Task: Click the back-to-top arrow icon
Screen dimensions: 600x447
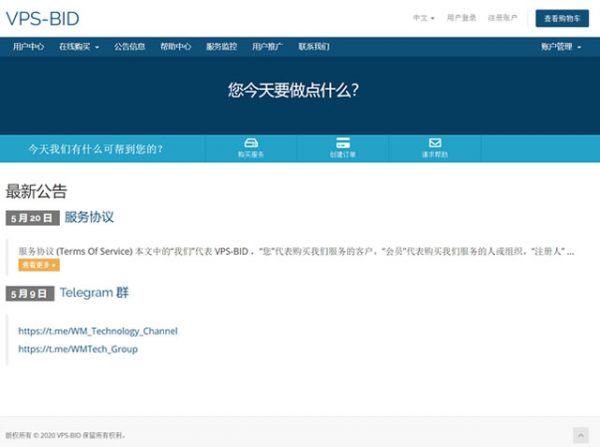Action: pos(580,436)
